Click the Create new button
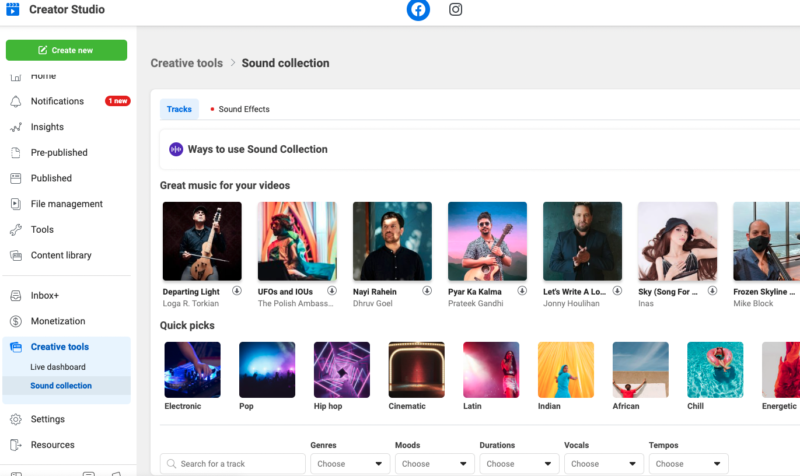Viewport: 800px width, 476px height. coord(66,50)
